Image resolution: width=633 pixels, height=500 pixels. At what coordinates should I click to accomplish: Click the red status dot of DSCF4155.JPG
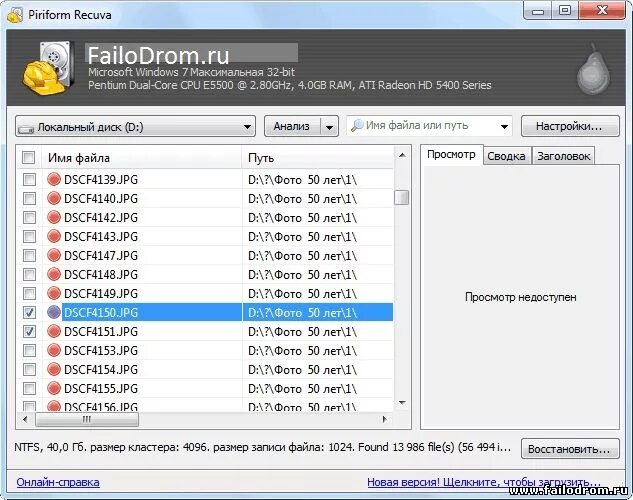[x=54, y=388]
